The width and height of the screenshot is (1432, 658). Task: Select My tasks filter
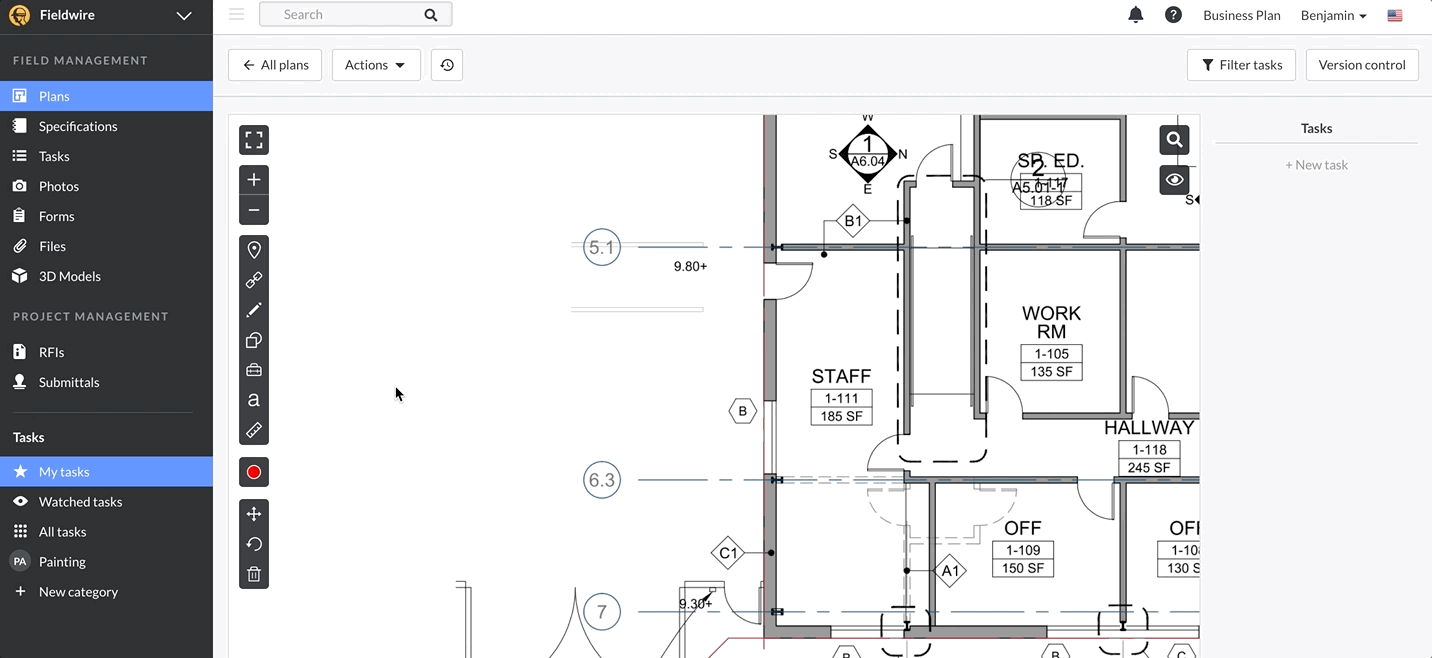click(106, 472)
